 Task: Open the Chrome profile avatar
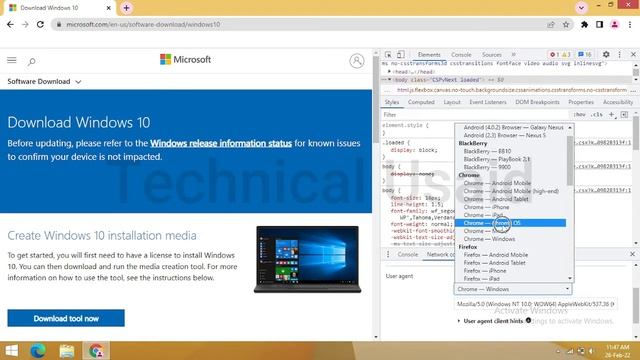coord(614,24)
